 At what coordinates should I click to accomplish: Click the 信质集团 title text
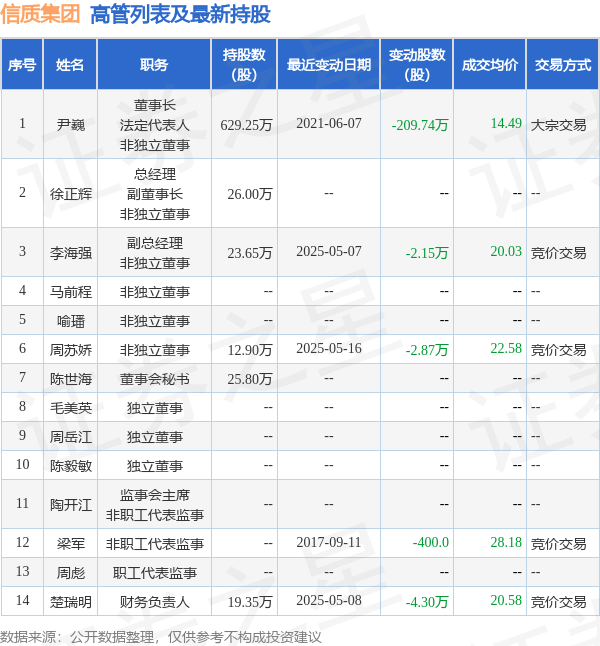point(40,14)
